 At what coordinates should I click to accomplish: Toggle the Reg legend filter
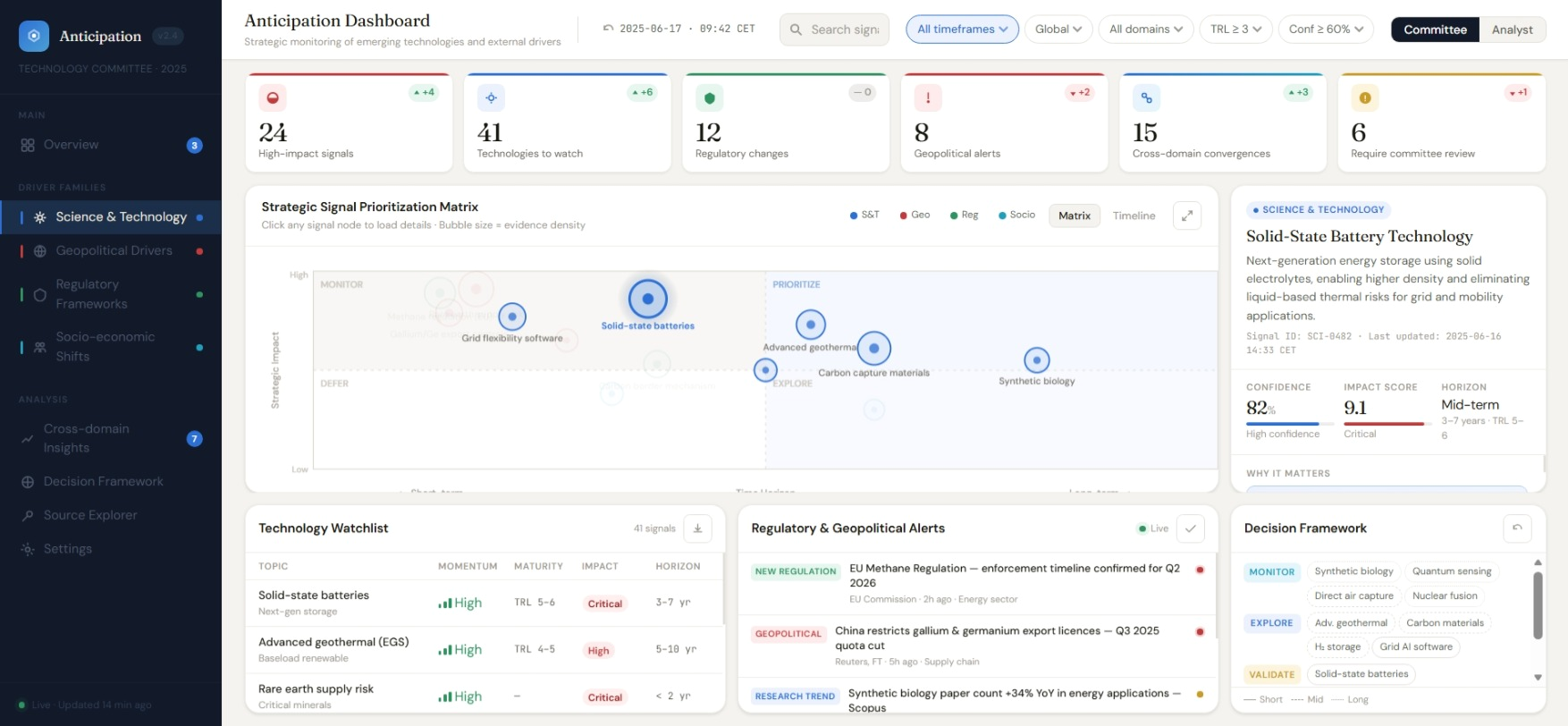[x=964, y=215]
